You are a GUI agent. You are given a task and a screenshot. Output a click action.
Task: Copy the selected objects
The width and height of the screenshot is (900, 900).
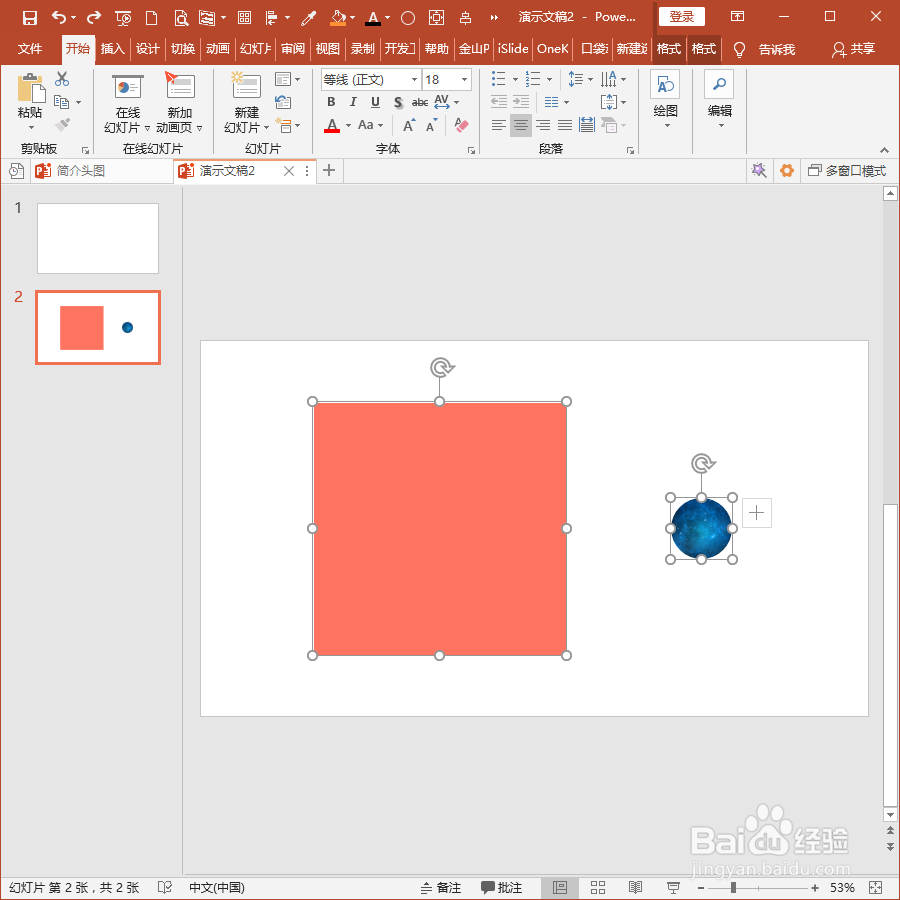pos(61,102)
